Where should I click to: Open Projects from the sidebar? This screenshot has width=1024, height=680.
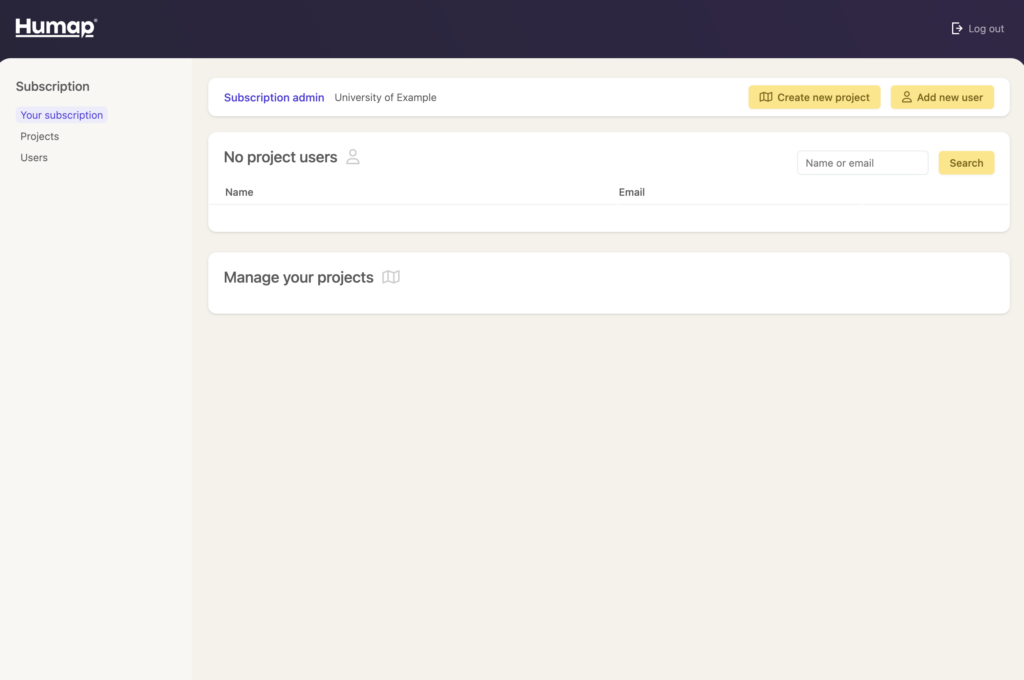click(x=40, y=136)
